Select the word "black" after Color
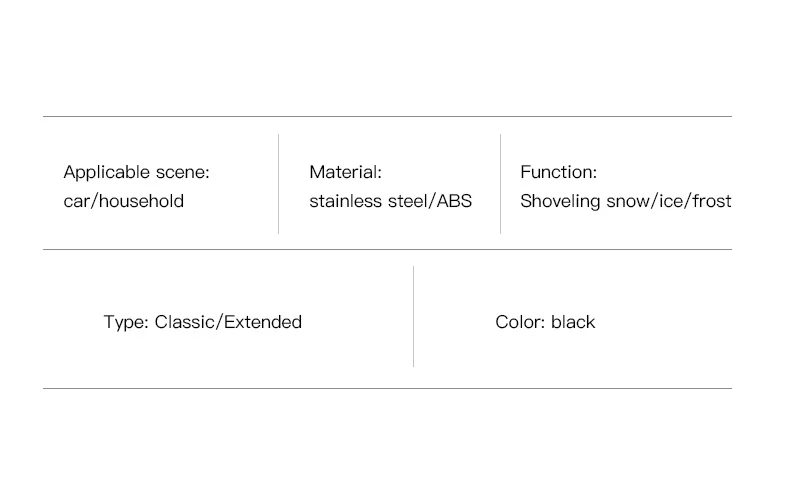The image size is (790, 493). click(x=573, y=322)
